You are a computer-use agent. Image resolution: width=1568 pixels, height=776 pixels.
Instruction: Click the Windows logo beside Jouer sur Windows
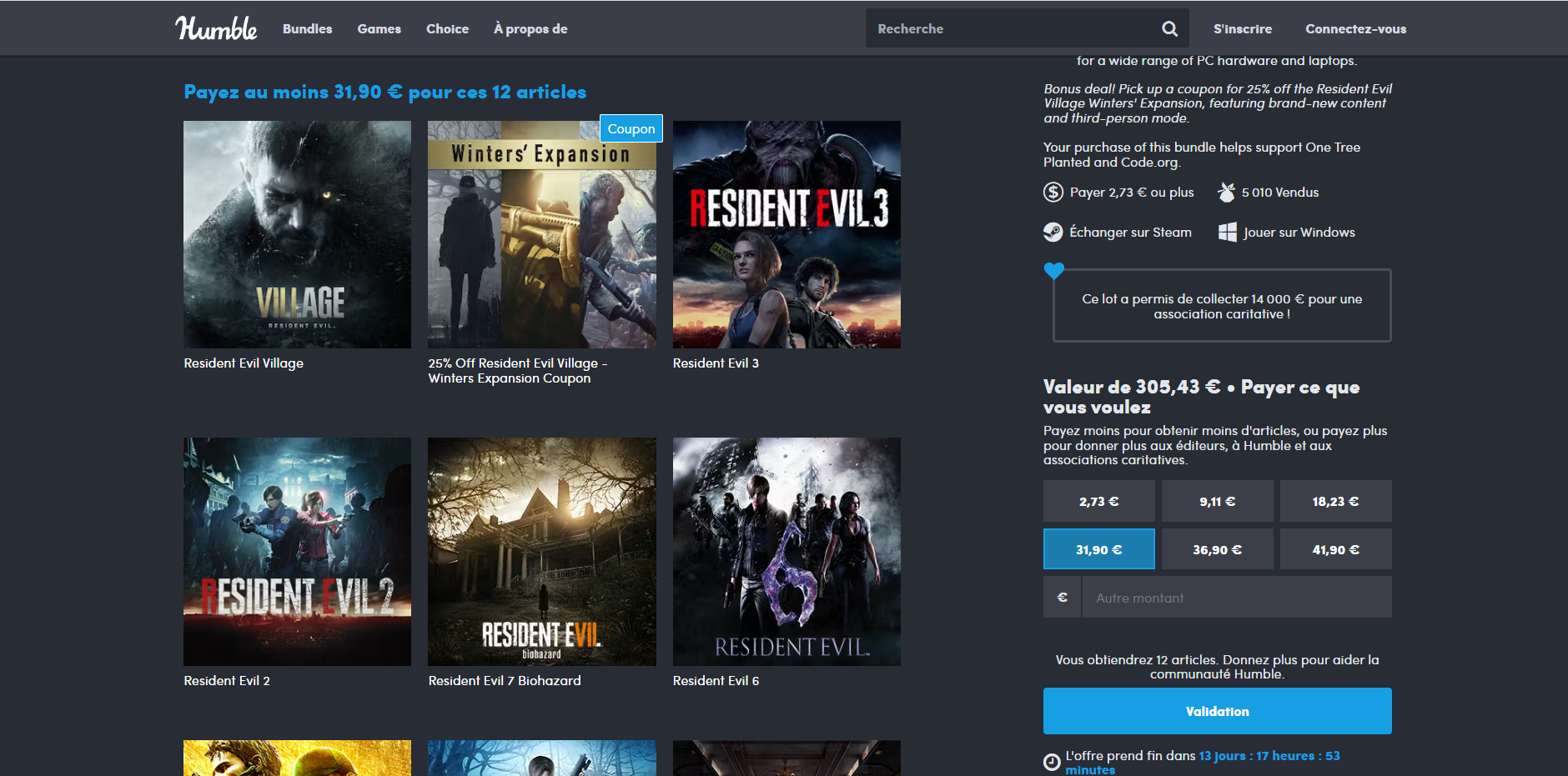point(1226,232)
